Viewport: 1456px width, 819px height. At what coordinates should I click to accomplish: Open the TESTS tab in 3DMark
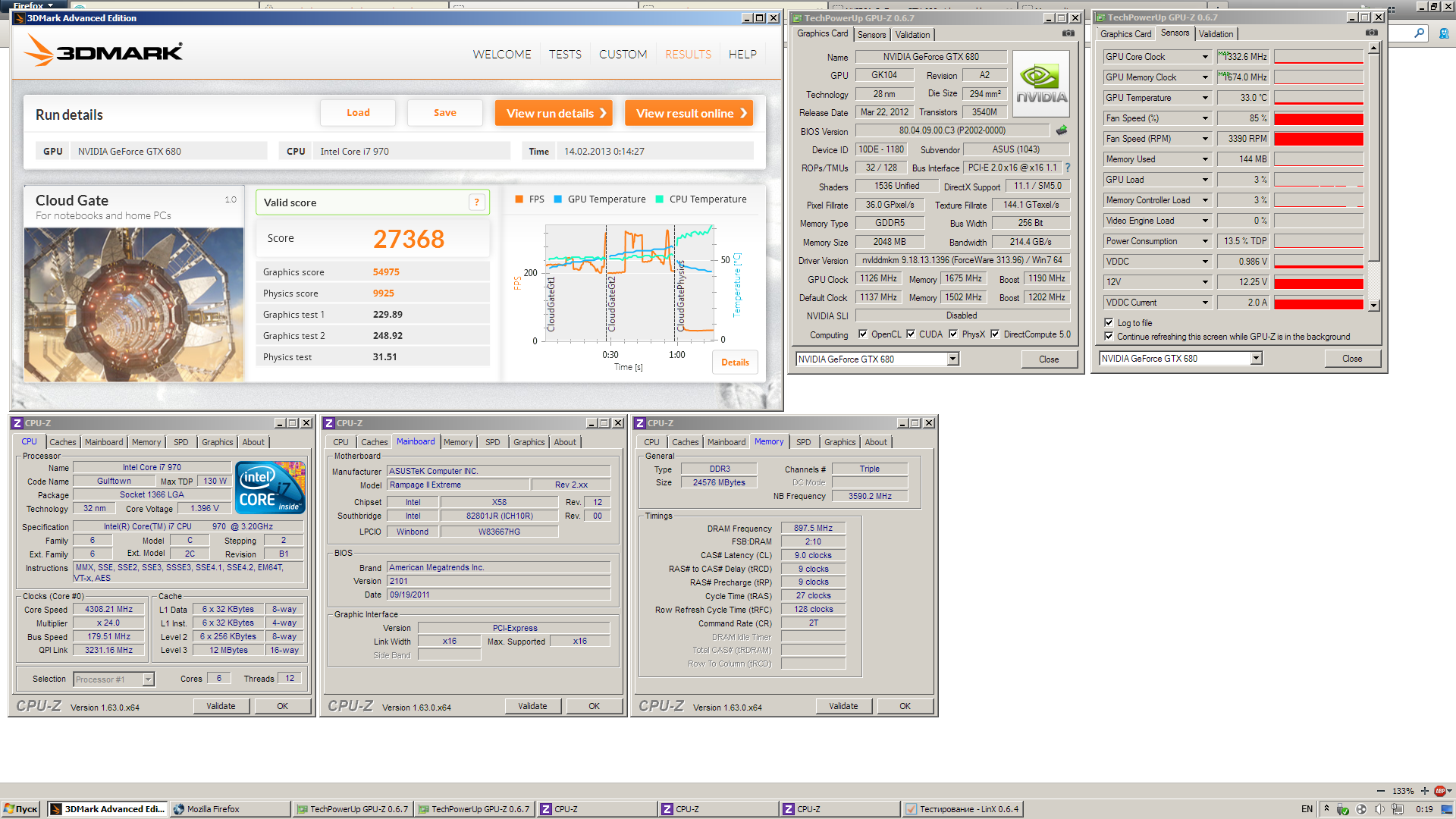pos(565,55)
